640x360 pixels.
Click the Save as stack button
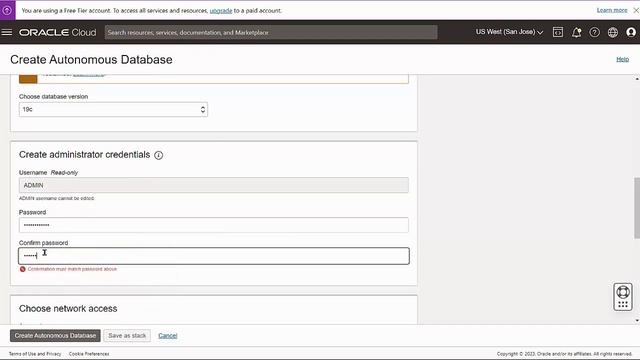coord(127,336)
